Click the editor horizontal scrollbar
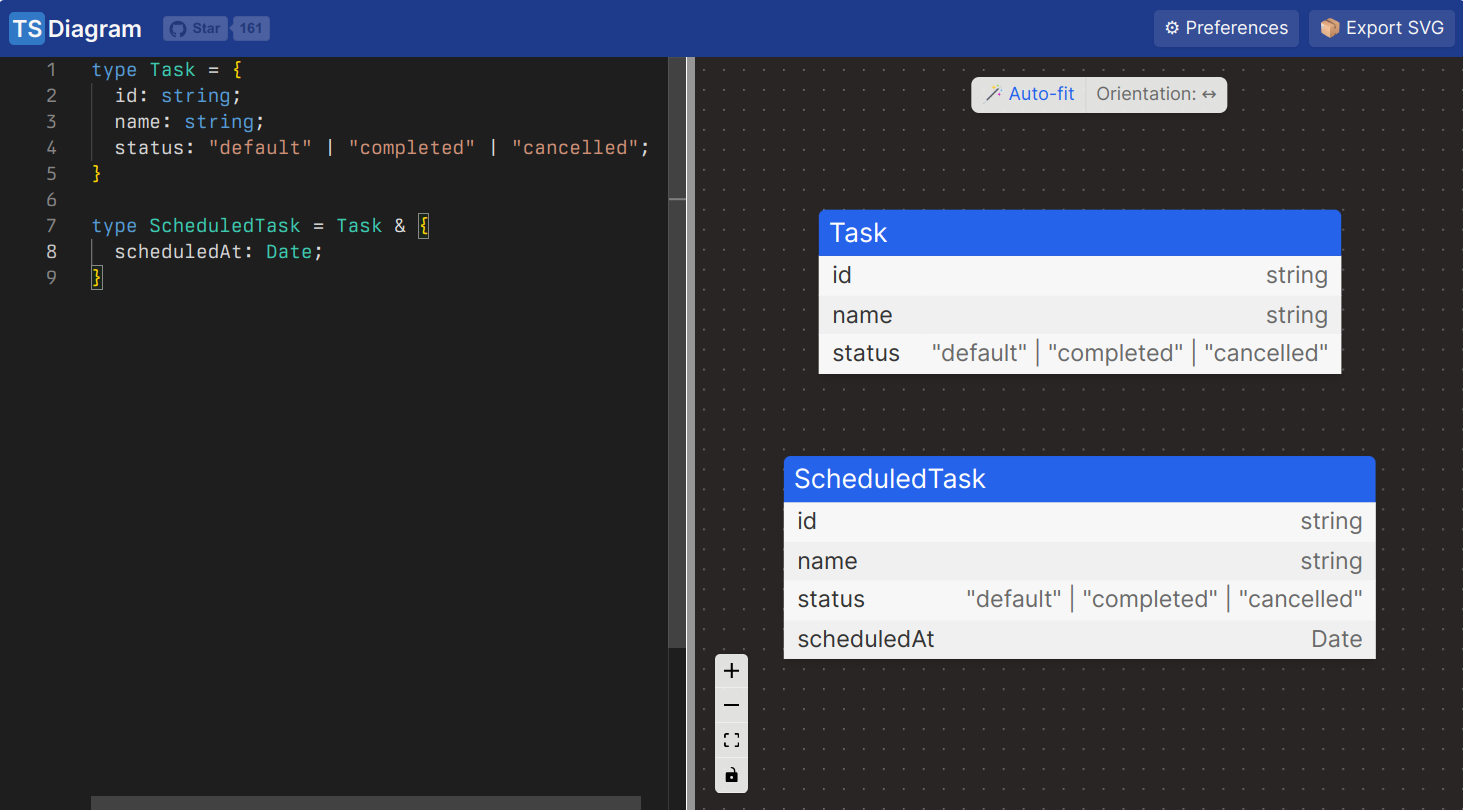Viewport: 1463px width, 810px height. [x=366, y=803]
